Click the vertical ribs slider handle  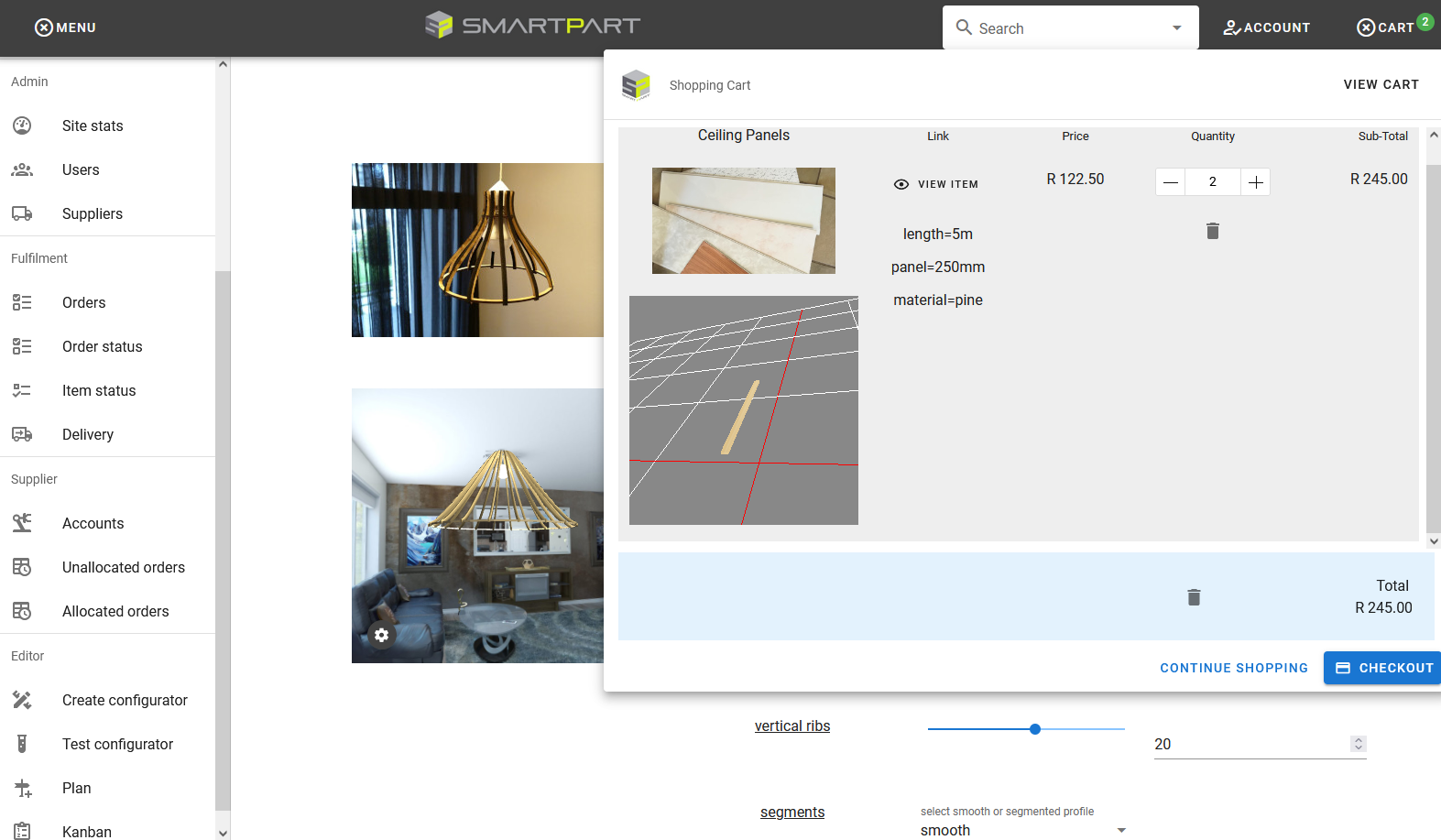1034,729
